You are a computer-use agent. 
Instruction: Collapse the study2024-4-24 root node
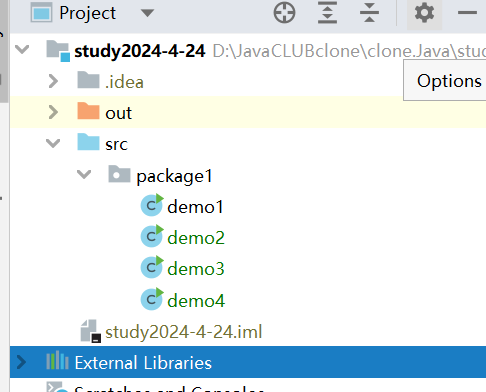pos(22,50)
